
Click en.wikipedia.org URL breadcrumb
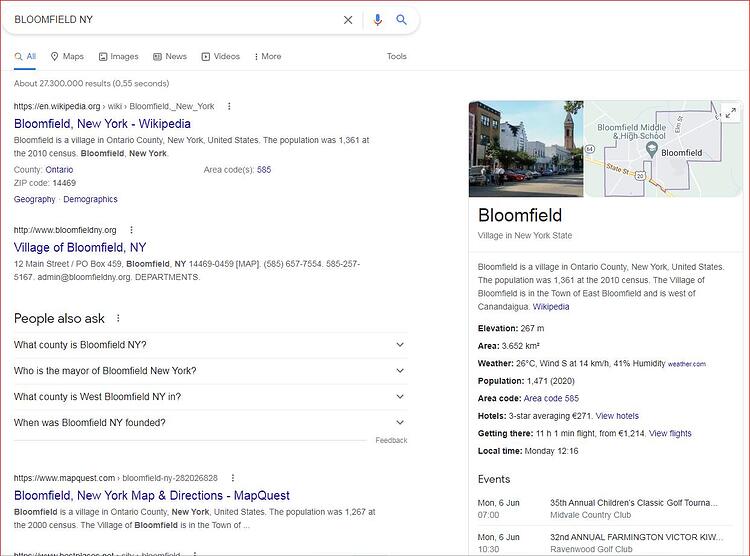click(x=114, y=106)
